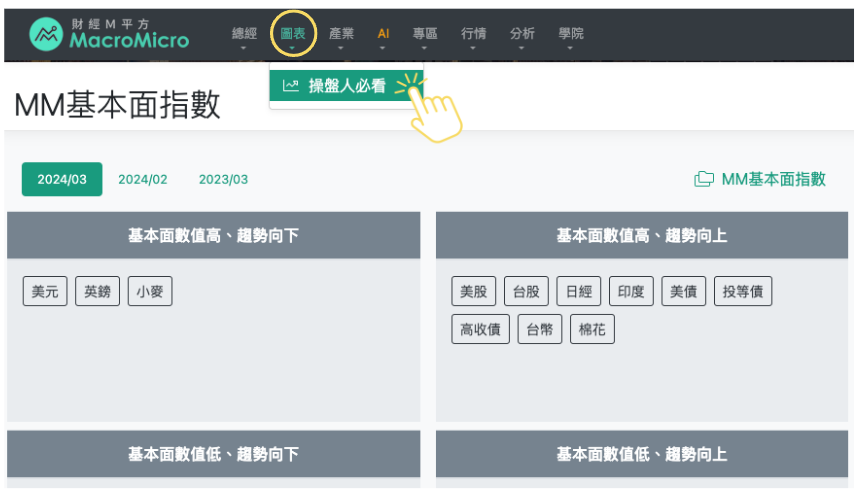
Task: Switch to the 2023/03 date tab
Action: tap(223, 179)
